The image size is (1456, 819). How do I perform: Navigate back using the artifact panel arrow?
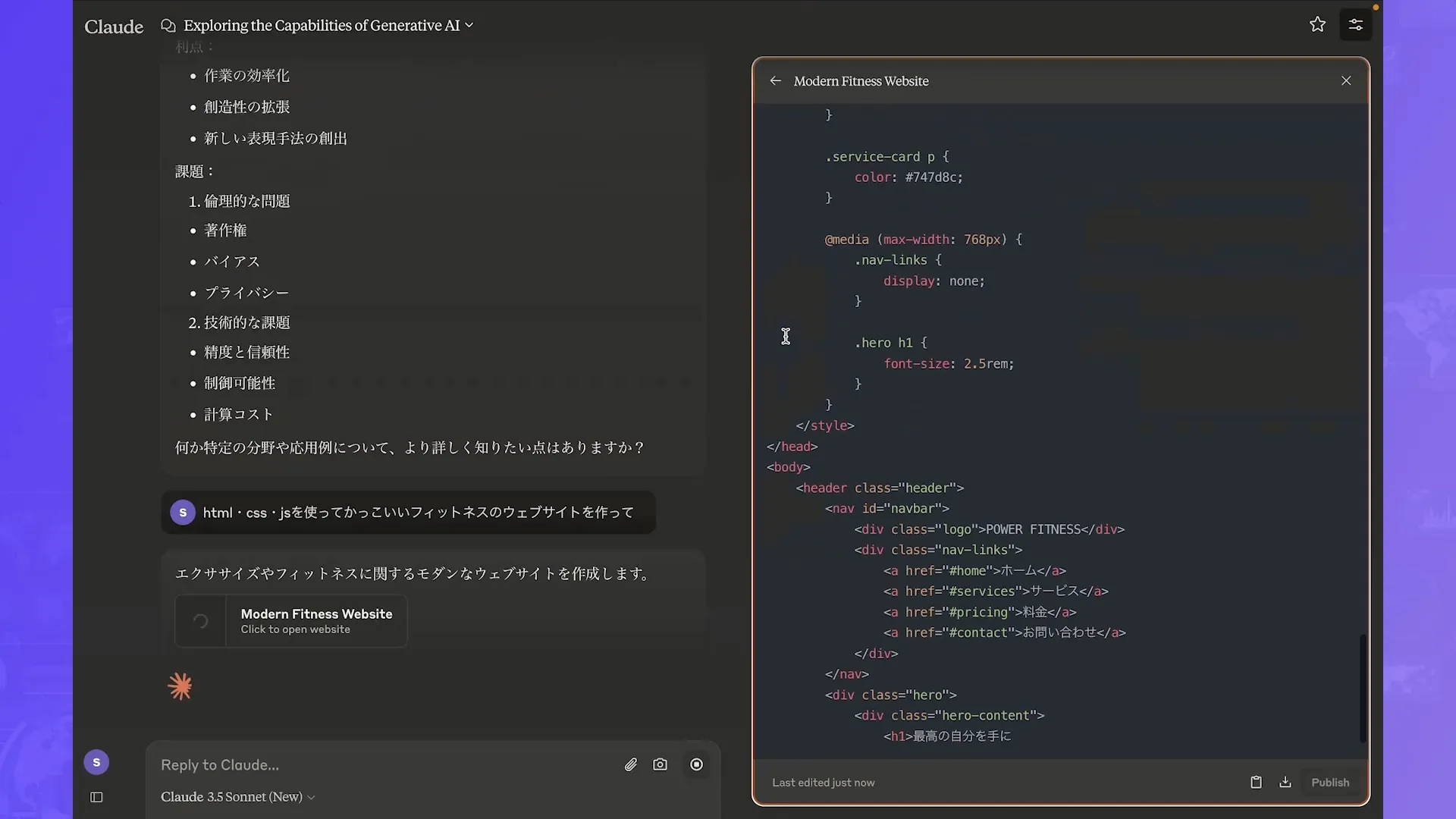[x=775, y=80]
